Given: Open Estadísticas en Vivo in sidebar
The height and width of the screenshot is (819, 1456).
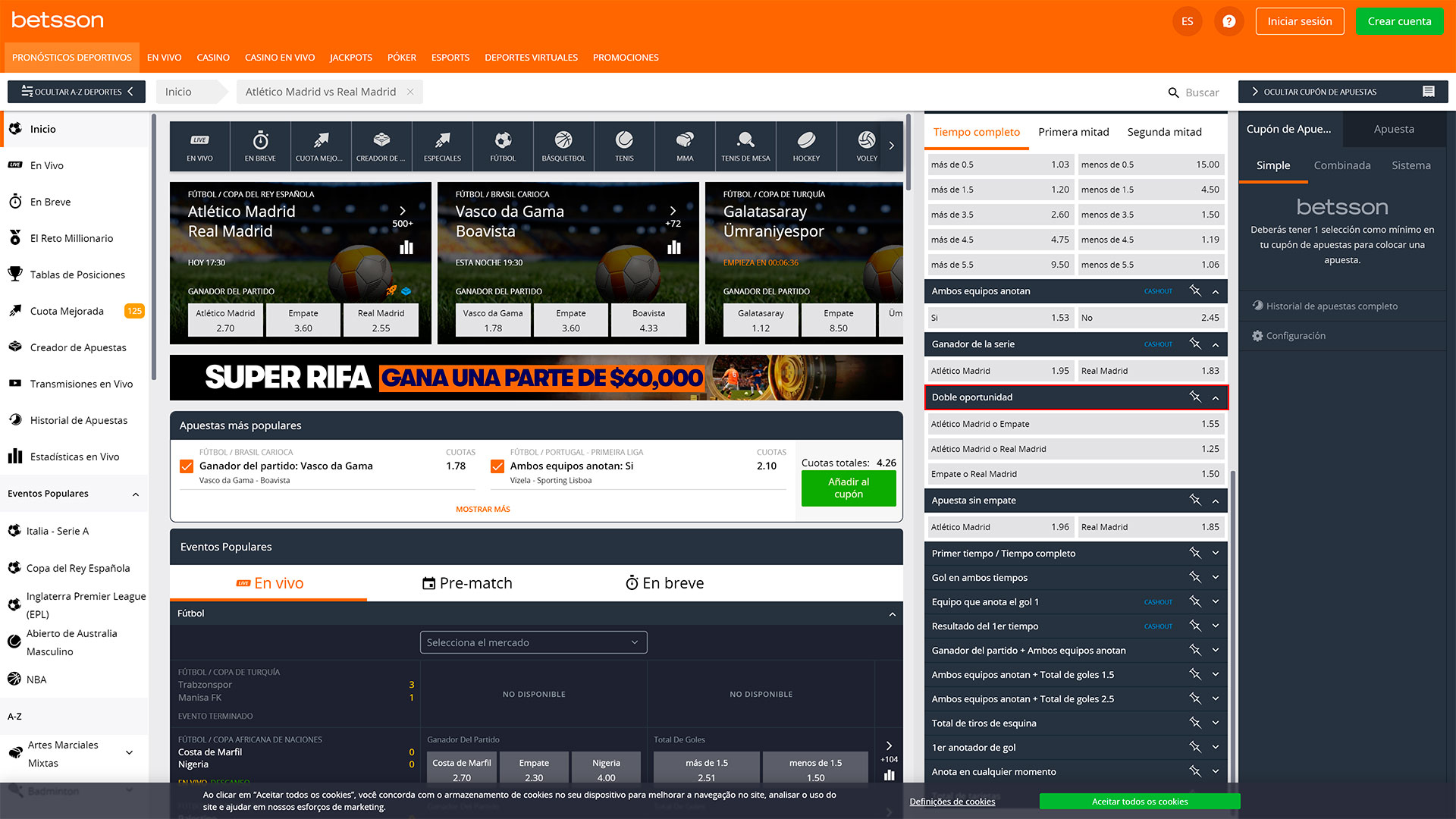Looking at the screenshot, I should point(75,457).
